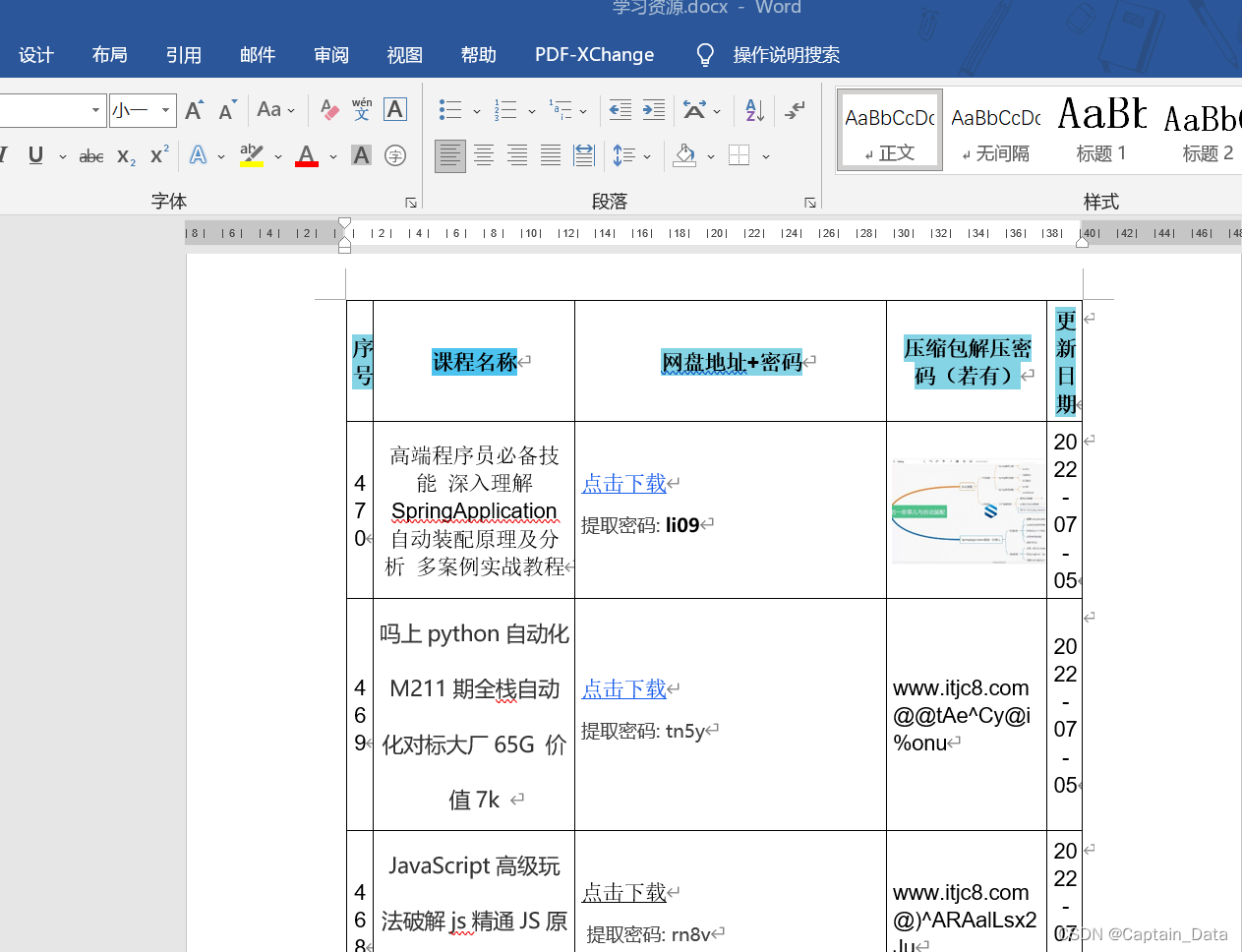
Task: Select the mind map image in the table
Action: (x=969, y=510)
